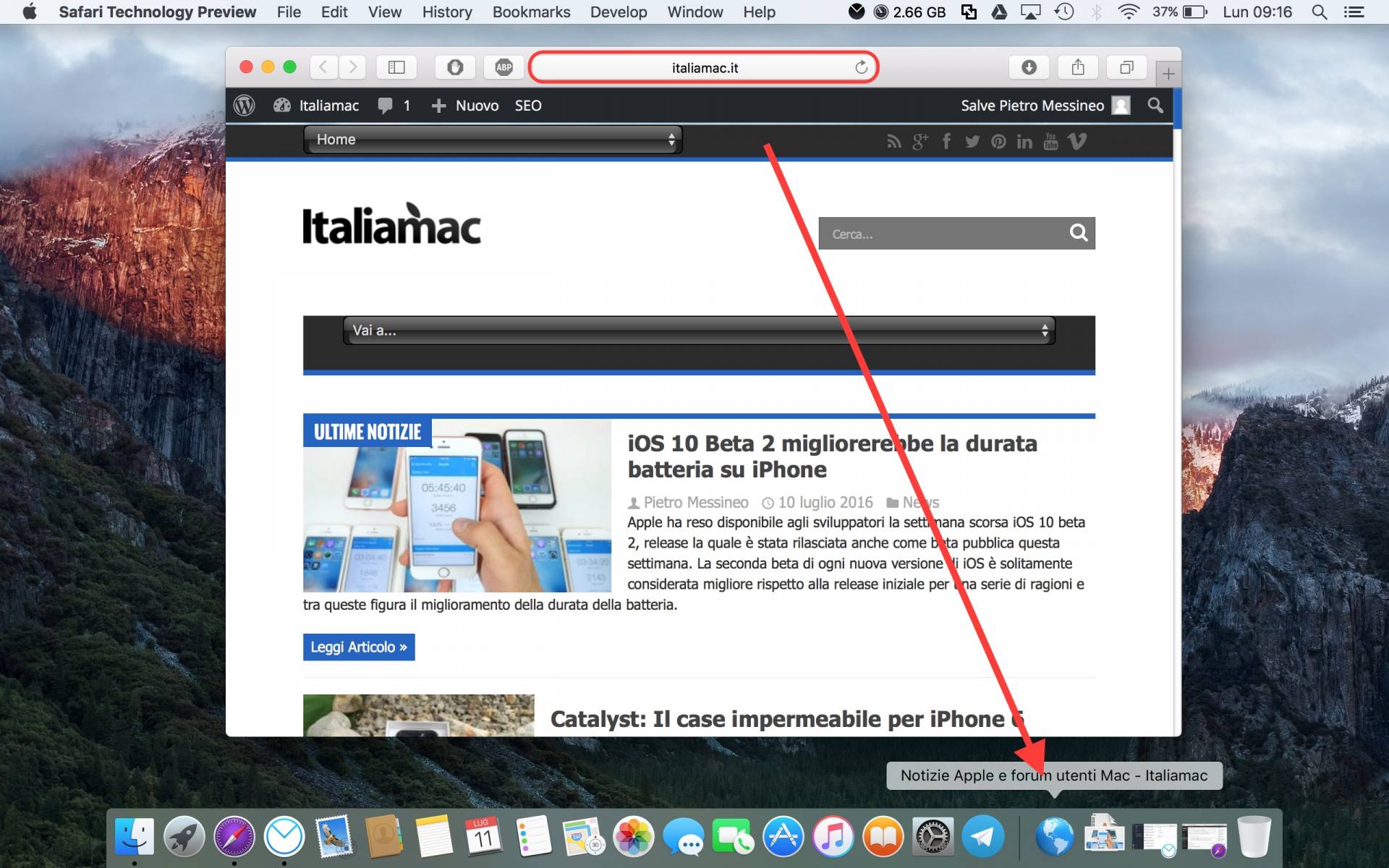The image size is (1389, 868).
Task: Open Photos from the Dock
Action: point(633,838)
